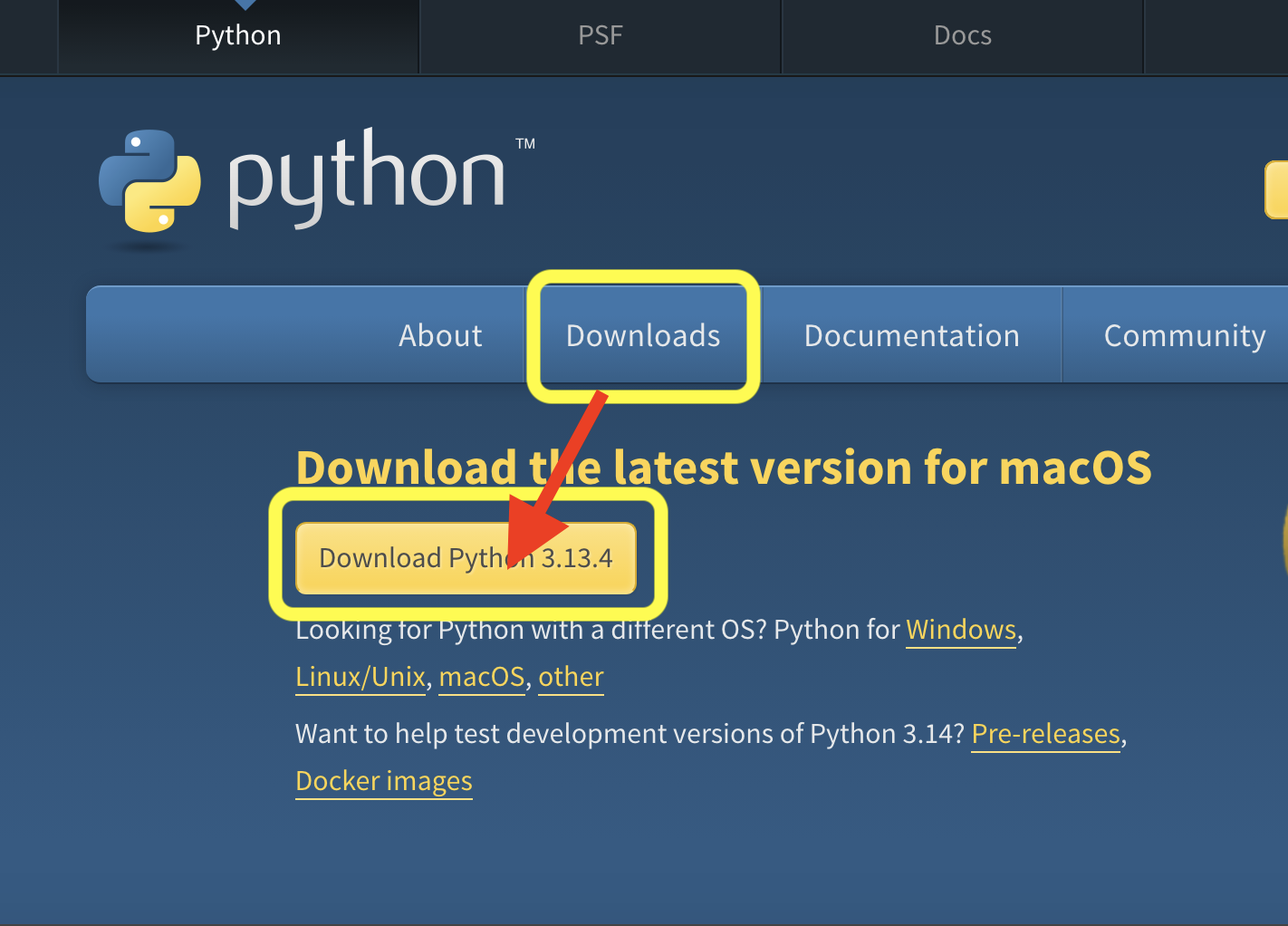
Task: Click Download Python 3.13.4 button
Action: (x=466, y=558)
